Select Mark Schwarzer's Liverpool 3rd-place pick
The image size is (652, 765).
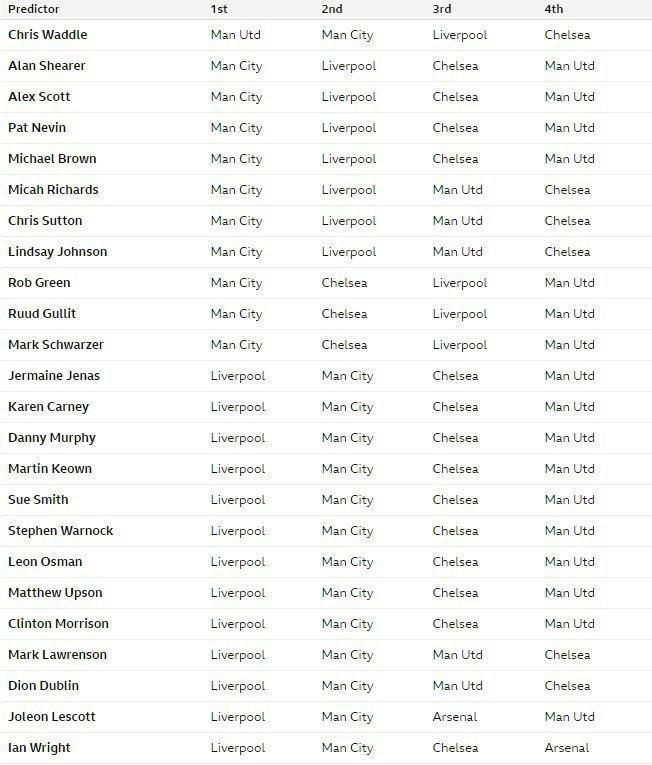click(460, 345)
